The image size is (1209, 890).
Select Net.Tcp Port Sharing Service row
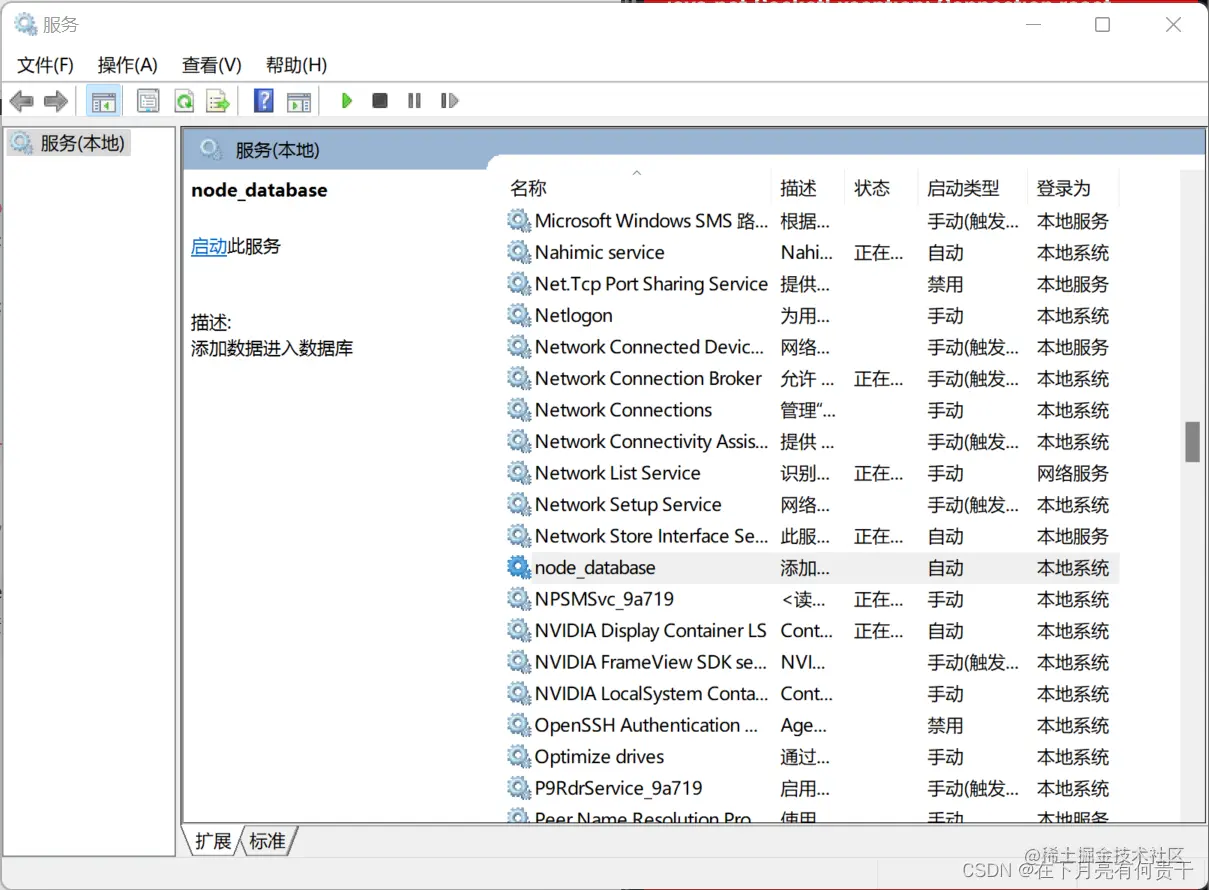(x=812, y=284)
